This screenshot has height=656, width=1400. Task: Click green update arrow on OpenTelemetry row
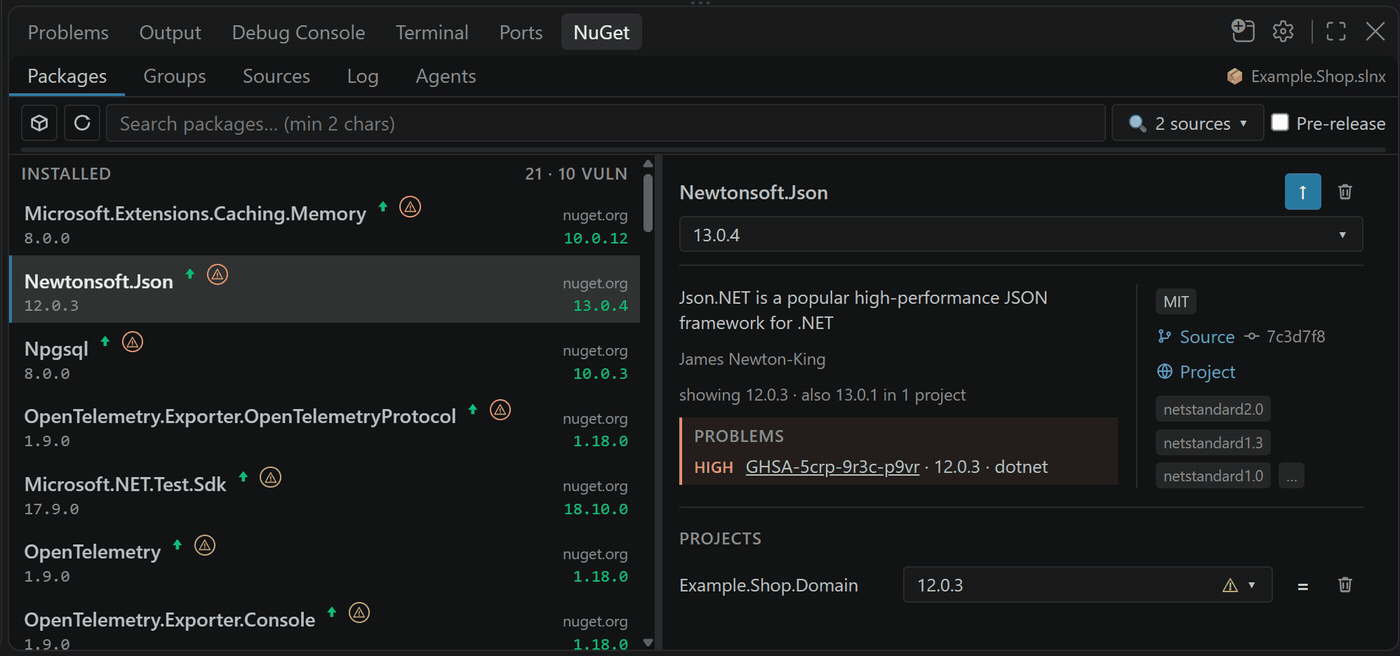177,545
